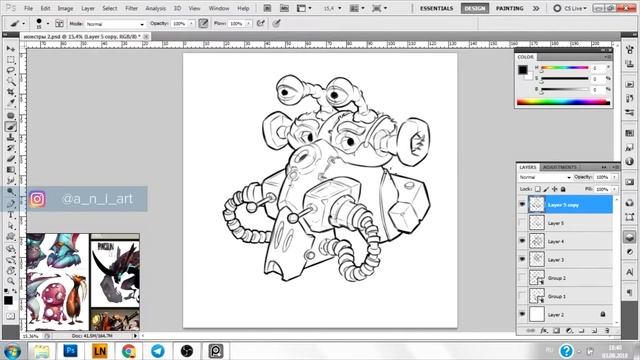Select the Zoom tool near toolbox bottom

click(11, 281)
